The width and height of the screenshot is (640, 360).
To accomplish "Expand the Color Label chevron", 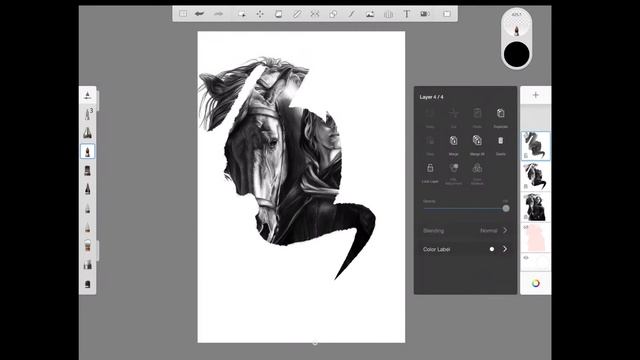I will click(x=505, y=249).
